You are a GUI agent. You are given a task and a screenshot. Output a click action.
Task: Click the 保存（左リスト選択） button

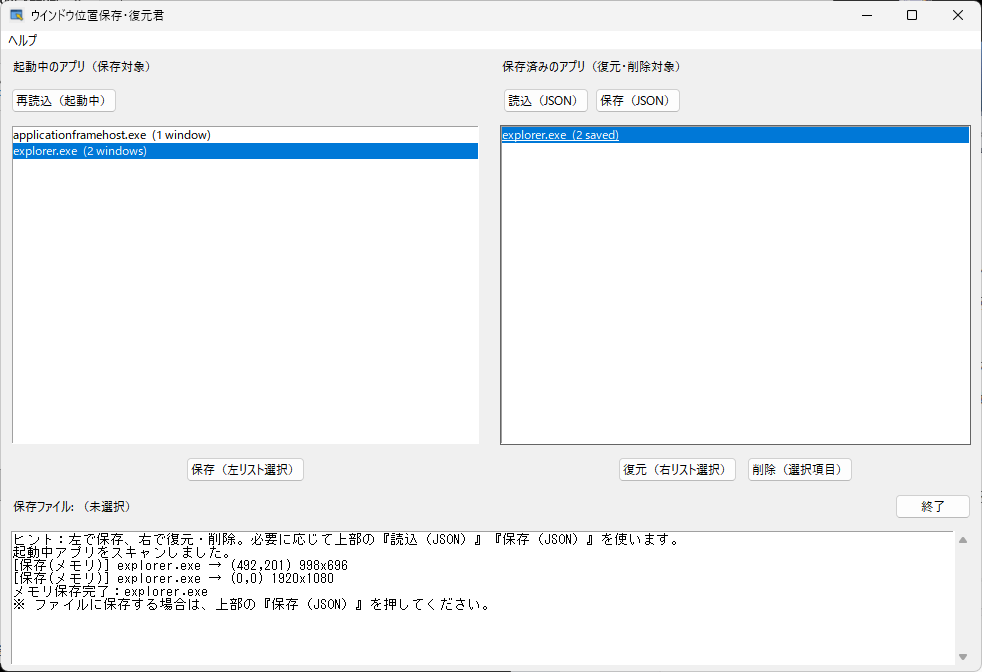246,470
